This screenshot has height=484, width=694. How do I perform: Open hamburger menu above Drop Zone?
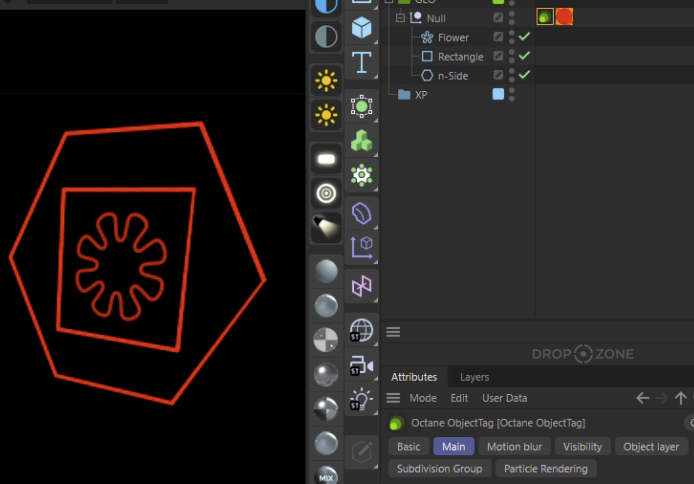(393, 332)
